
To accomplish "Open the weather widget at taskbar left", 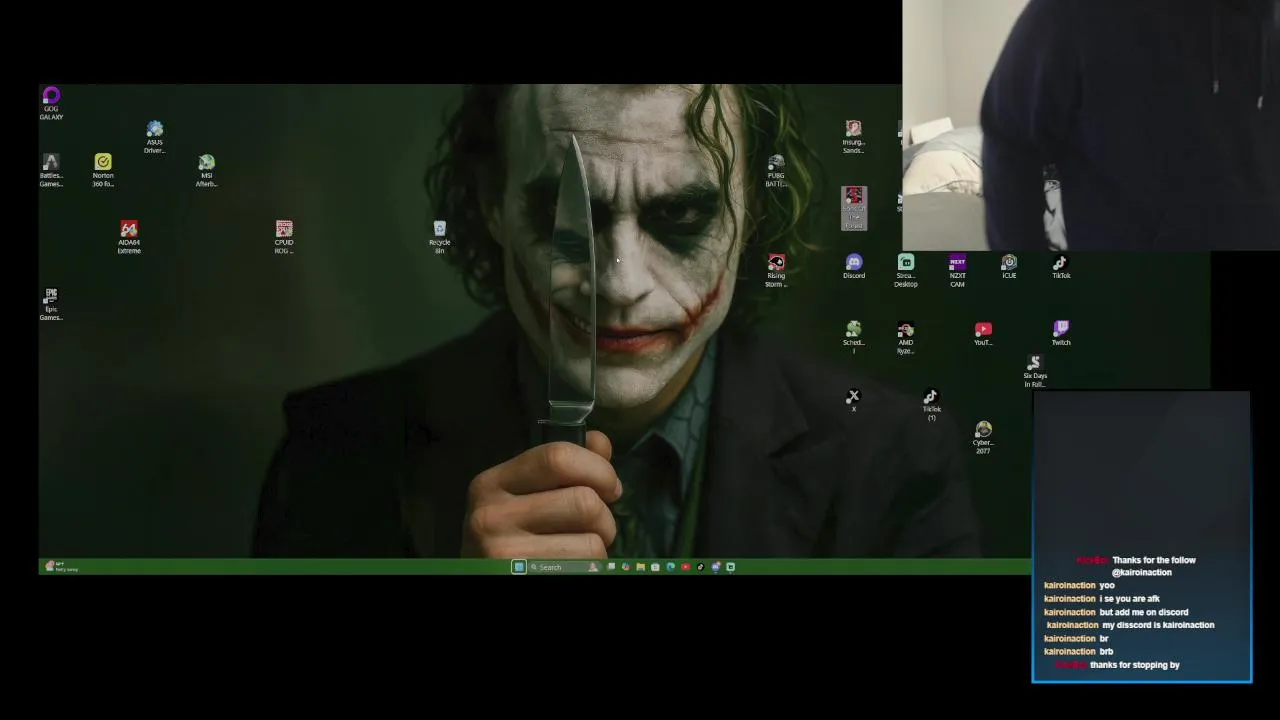I will [61, 567].
